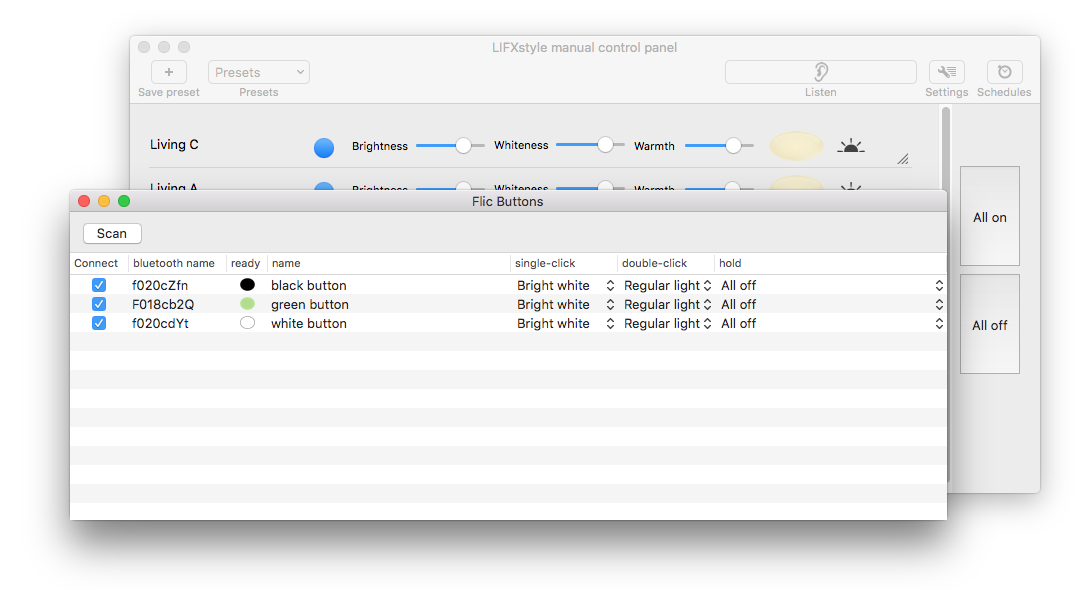Viewport: 1088px width, 590px height.
Task: Click the double-click column header
Action: [665, 263]
